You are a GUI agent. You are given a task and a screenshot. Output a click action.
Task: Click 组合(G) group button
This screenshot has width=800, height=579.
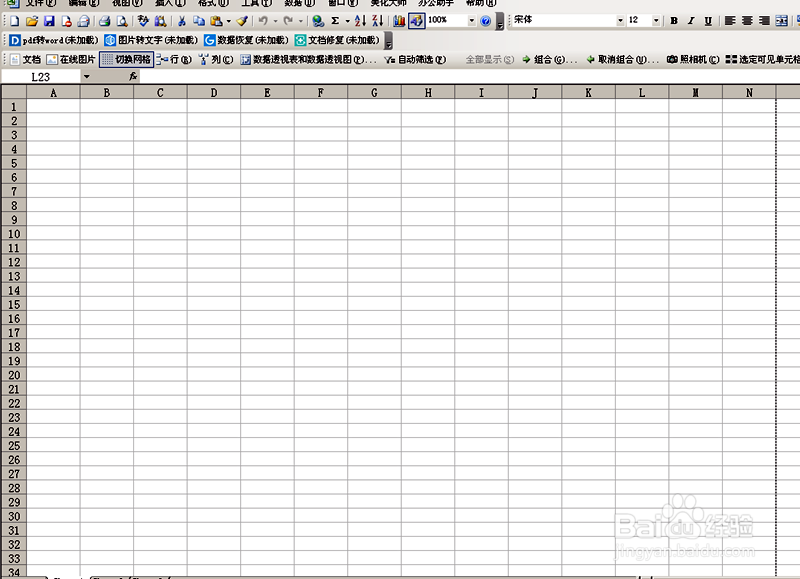coord(550,60)
